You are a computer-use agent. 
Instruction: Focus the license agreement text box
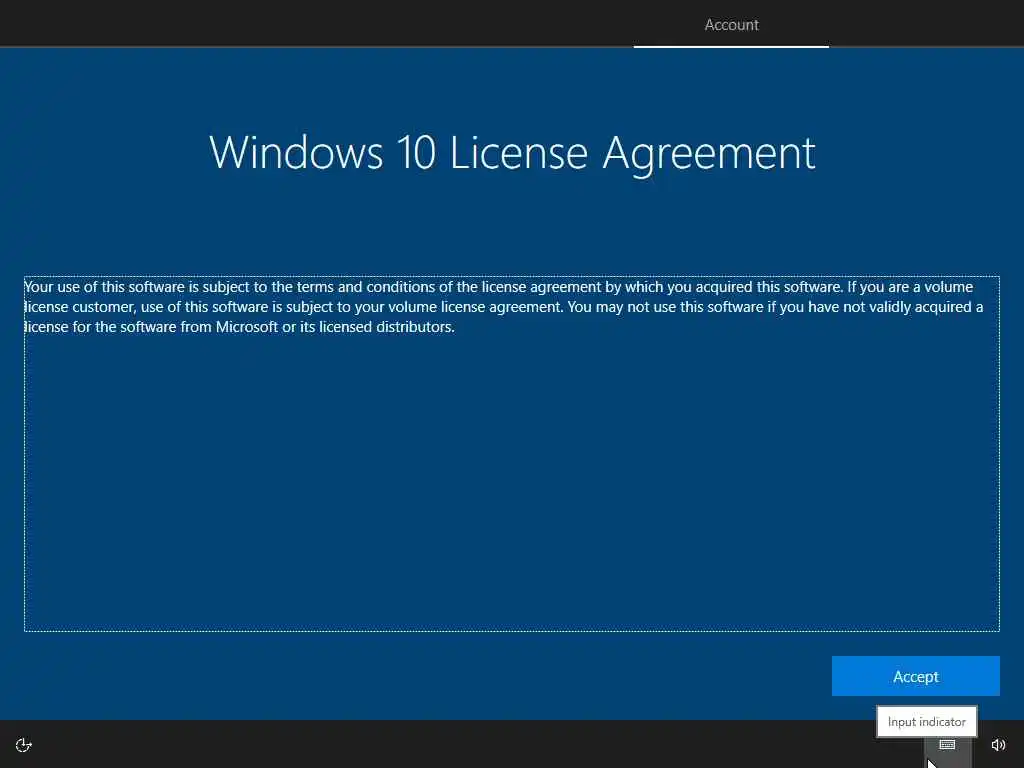tap(512, 454)
